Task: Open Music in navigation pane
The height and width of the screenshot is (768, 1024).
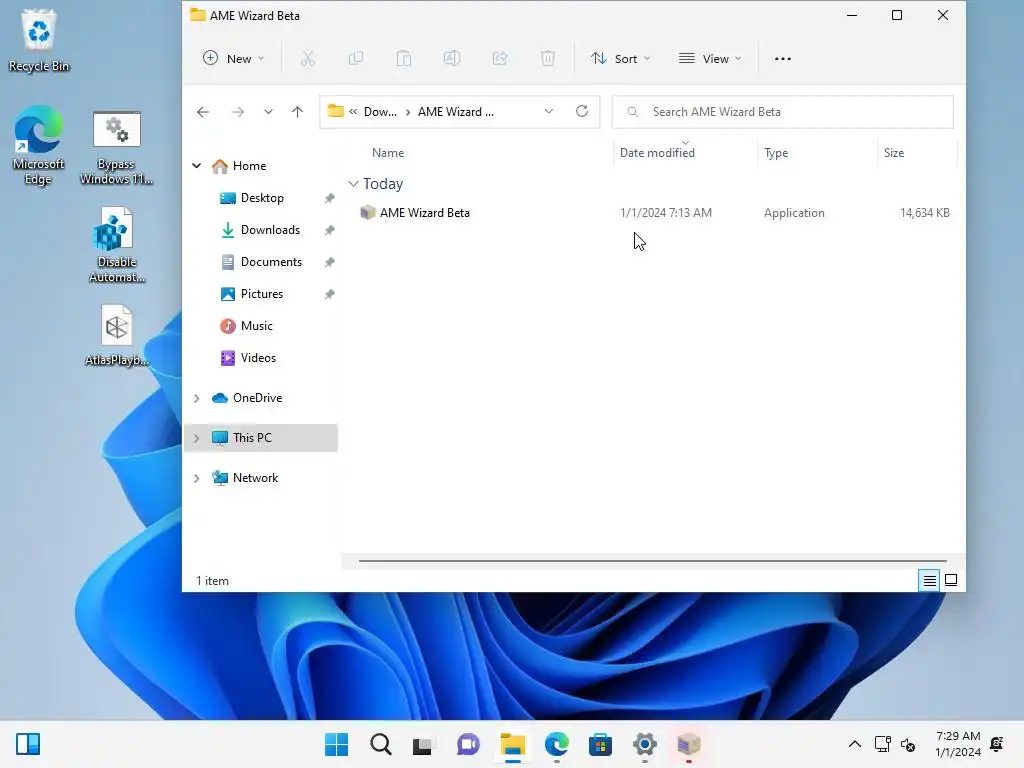Action: pos(256,326)
